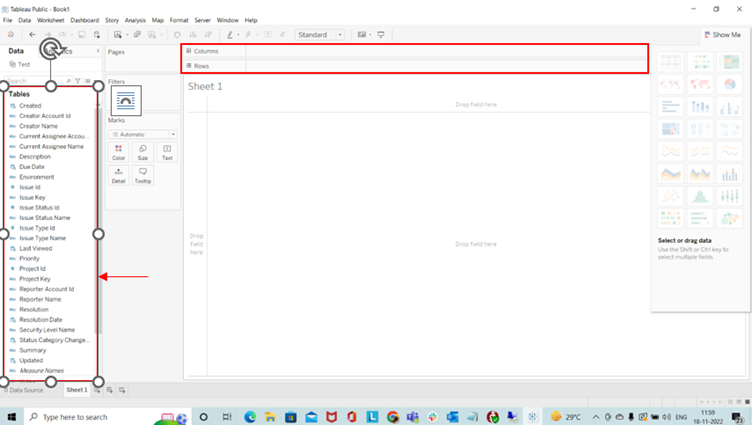Select the histogram chart in Show Me

pos(700,196)
